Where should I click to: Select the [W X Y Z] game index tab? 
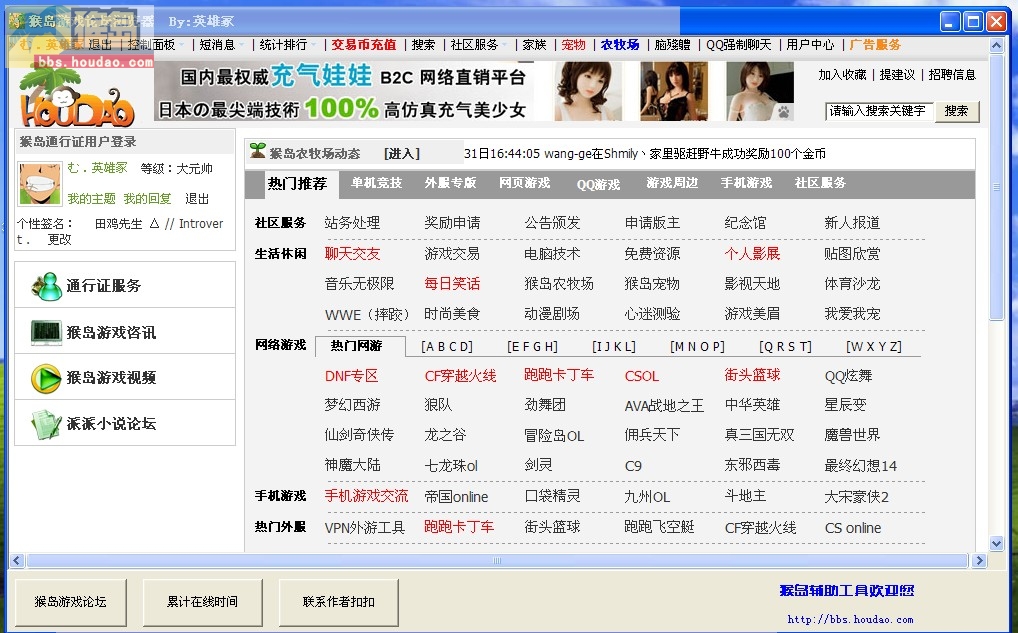[x=874, y=347]
